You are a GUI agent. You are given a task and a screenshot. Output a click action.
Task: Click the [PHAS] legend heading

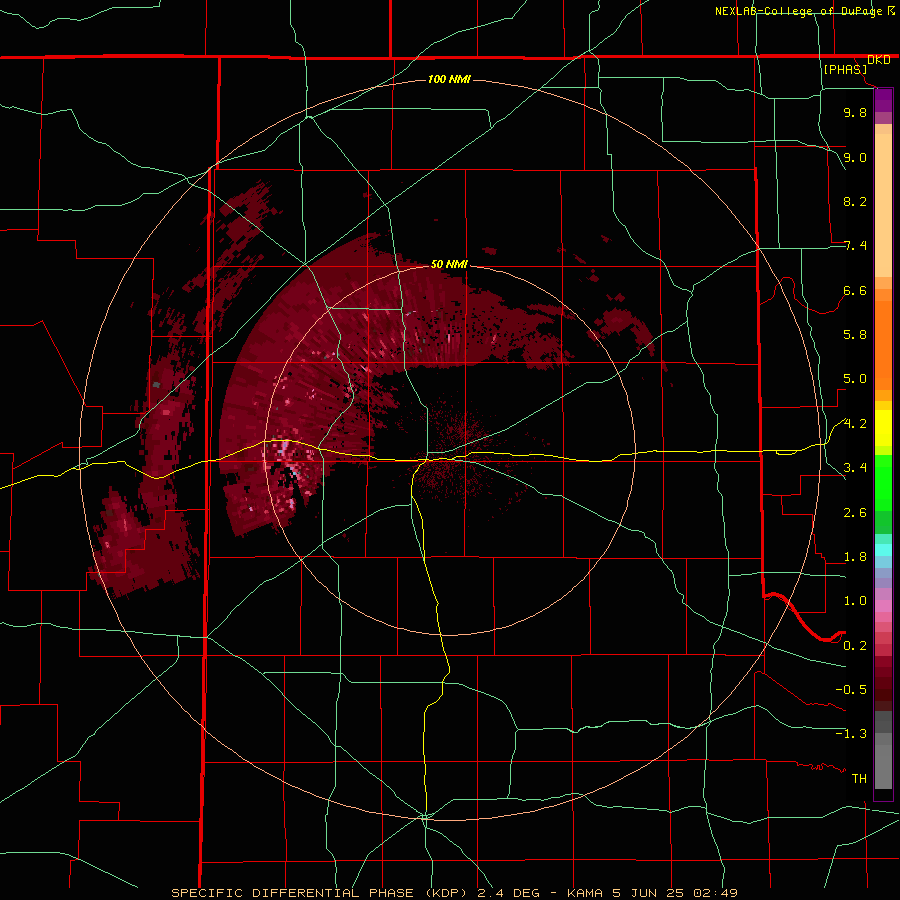pos(845,69)
